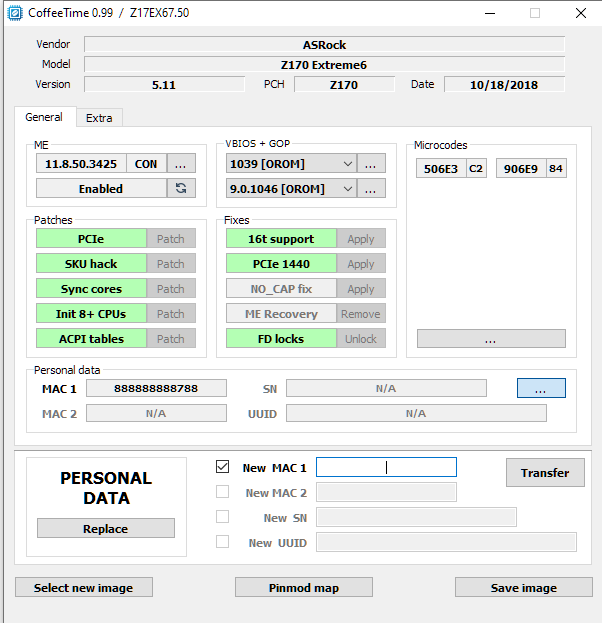Click the NO_CAP fix status label
Image resolution: width=602 pixels, height=623 pixels.
point(281,288)
